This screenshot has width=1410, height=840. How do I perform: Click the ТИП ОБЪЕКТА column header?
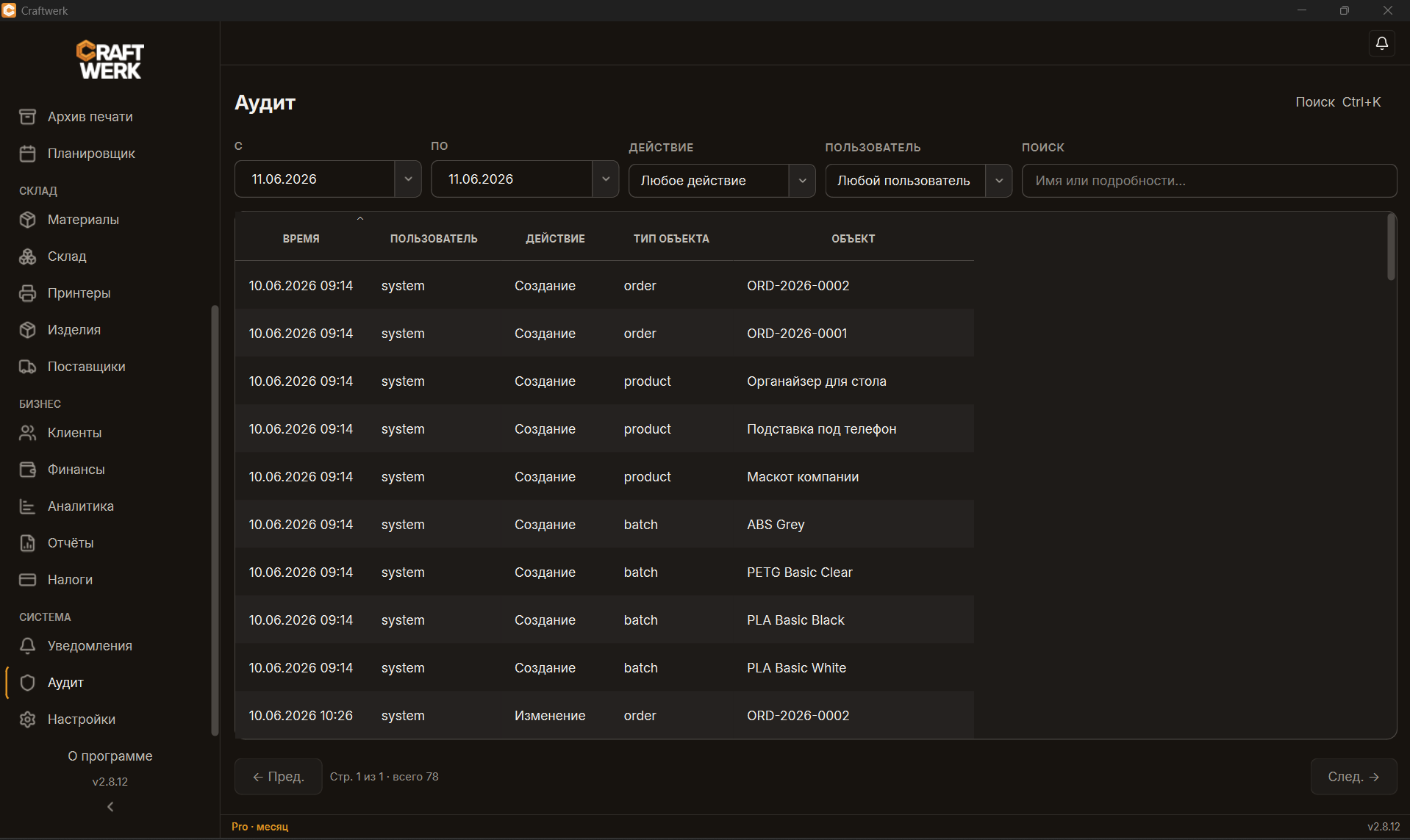coord(671,239)
